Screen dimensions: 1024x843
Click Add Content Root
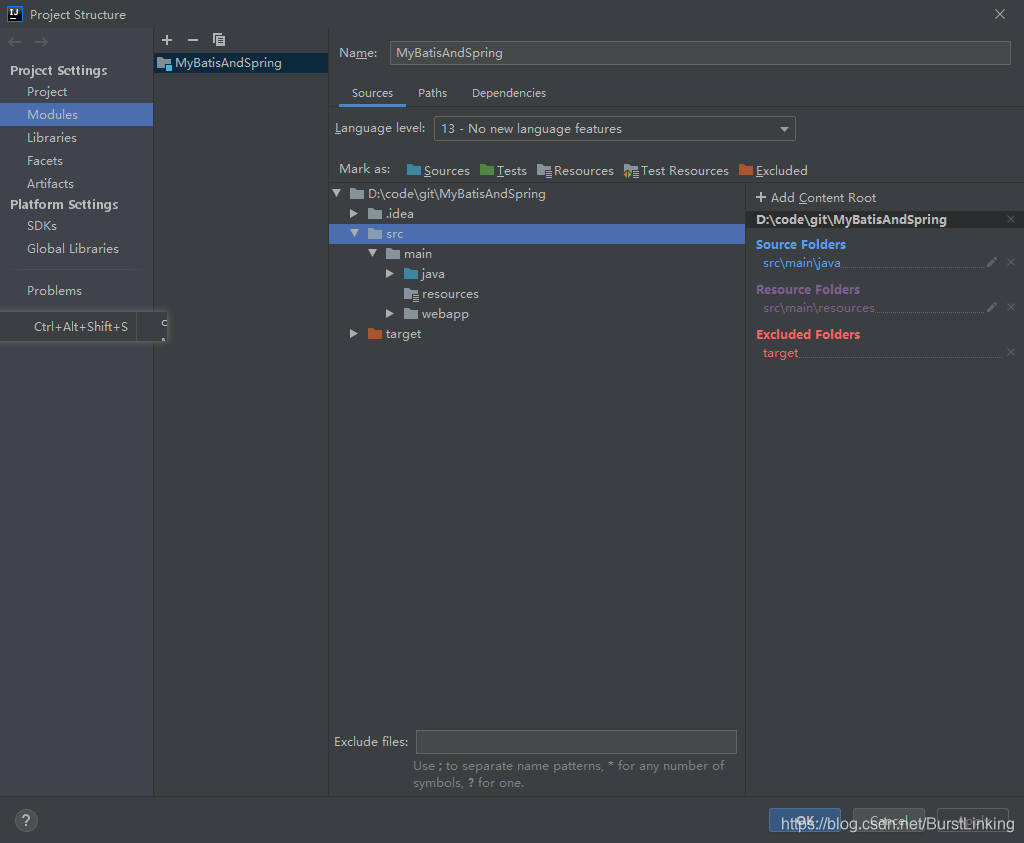(816, 197)
